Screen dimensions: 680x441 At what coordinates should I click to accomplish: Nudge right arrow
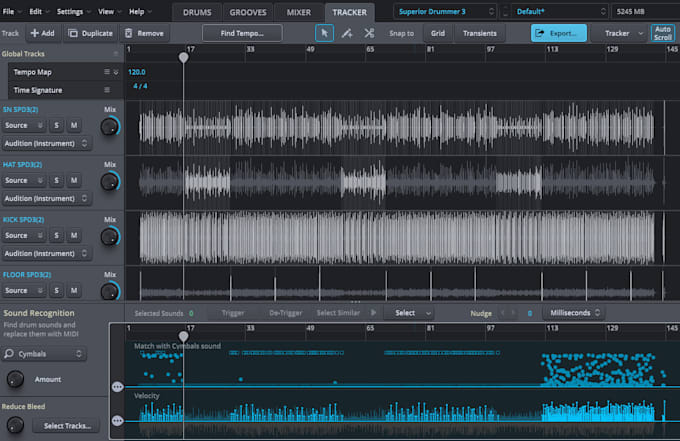(513, 313)
